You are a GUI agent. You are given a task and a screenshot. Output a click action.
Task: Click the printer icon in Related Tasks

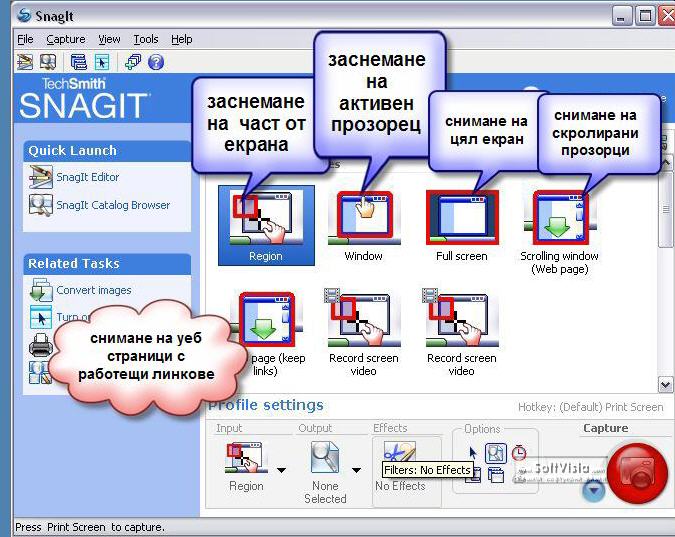(40, 345)
